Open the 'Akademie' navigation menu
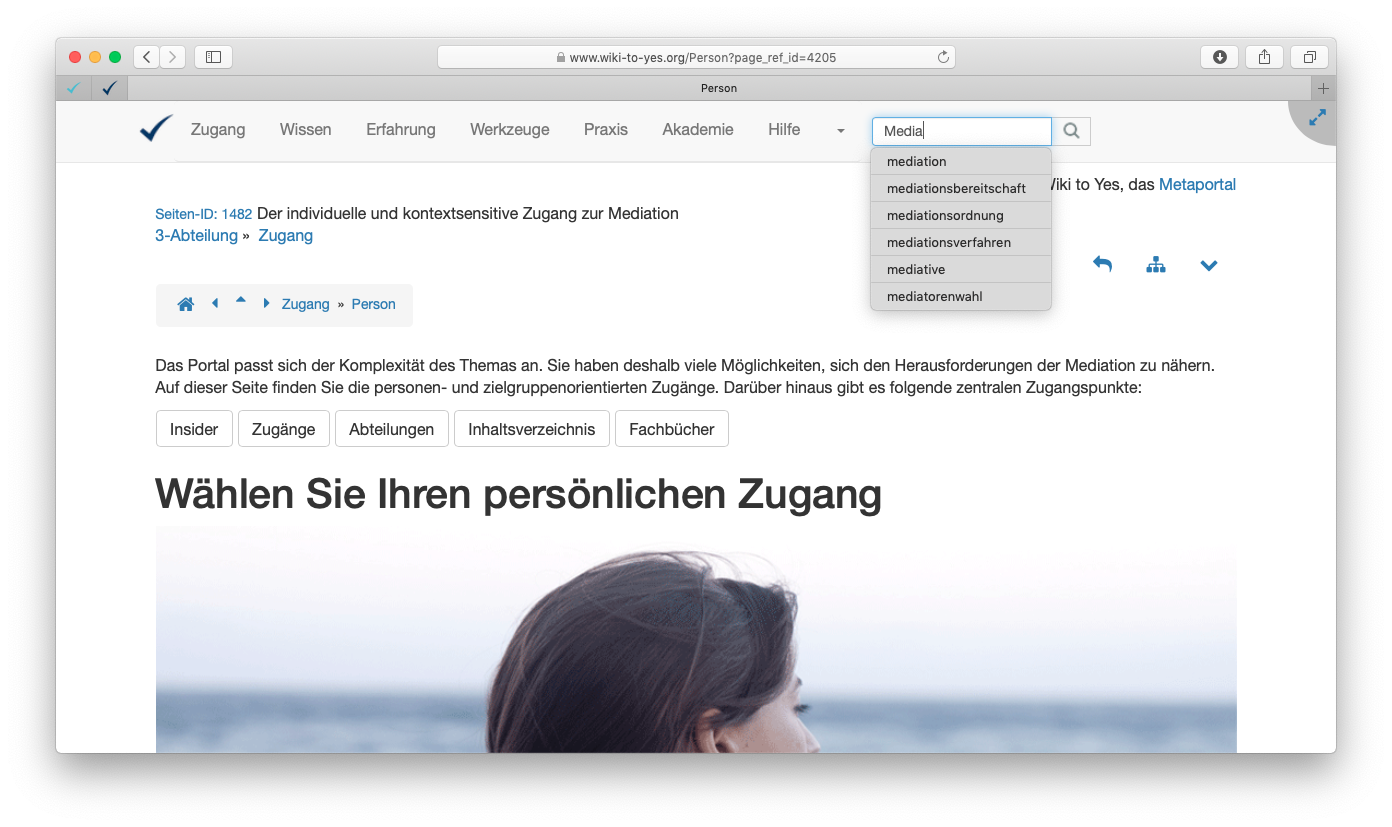The image size is (1392, 827). 697,129
